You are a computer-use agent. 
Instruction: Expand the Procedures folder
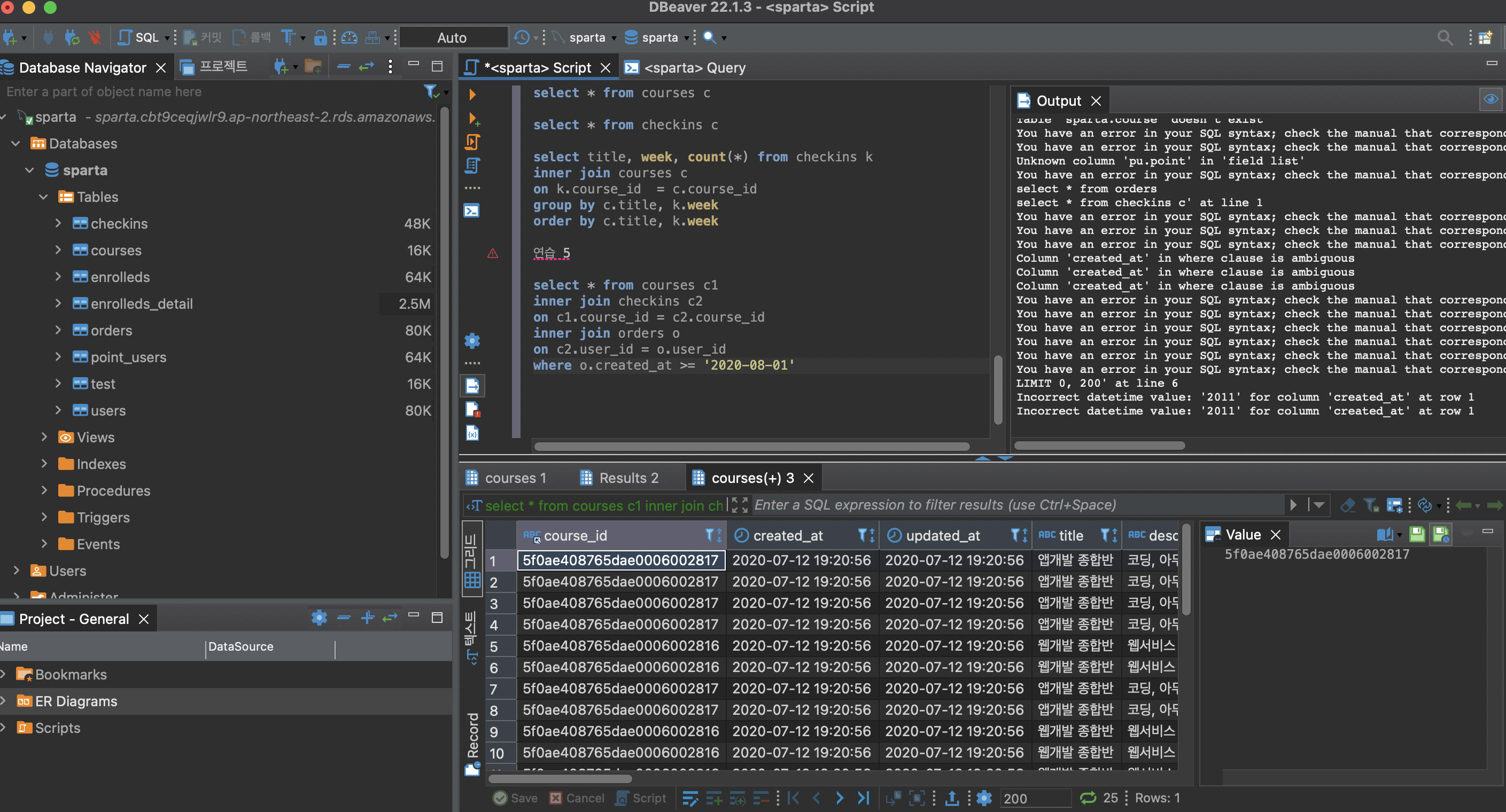[44, 490]
